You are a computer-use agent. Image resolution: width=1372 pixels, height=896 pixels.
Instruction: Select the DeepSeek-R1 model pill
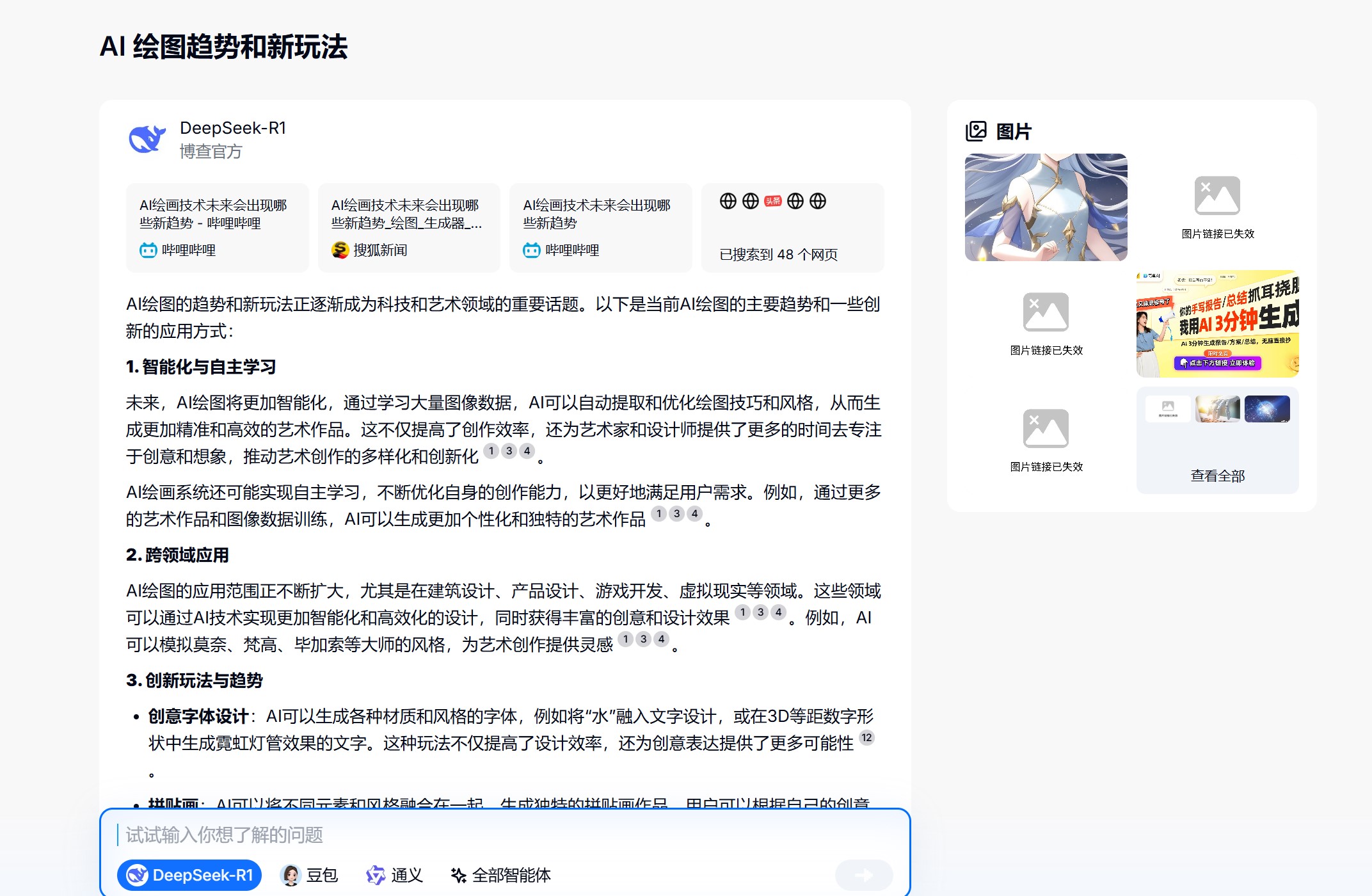(x=189, y=875)
